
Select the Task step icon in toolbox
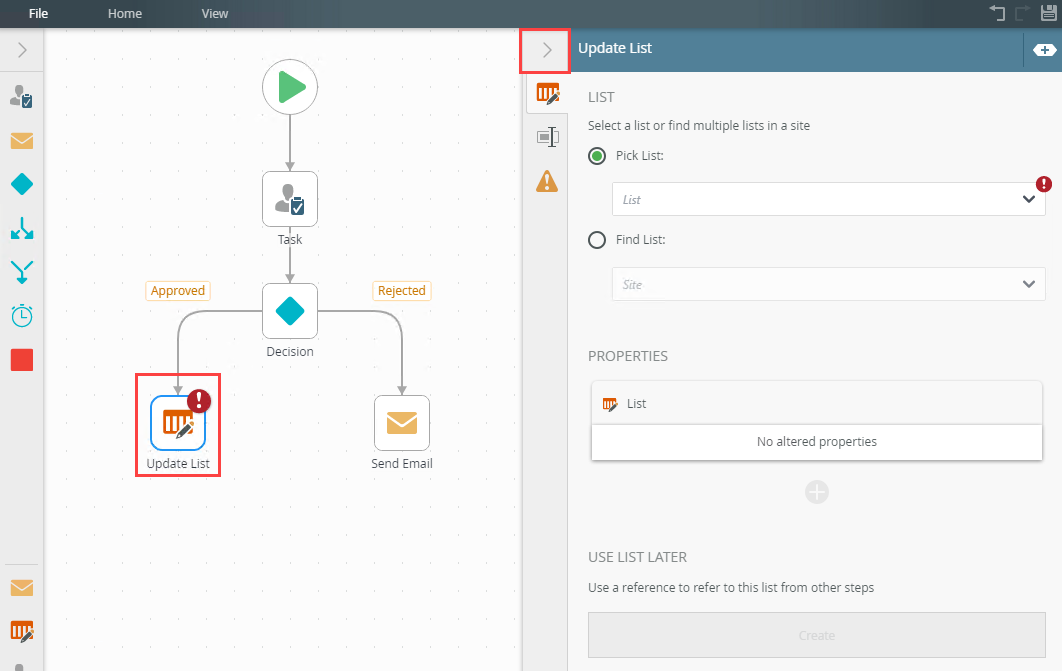pyautogui.click(x=22, y=97)
